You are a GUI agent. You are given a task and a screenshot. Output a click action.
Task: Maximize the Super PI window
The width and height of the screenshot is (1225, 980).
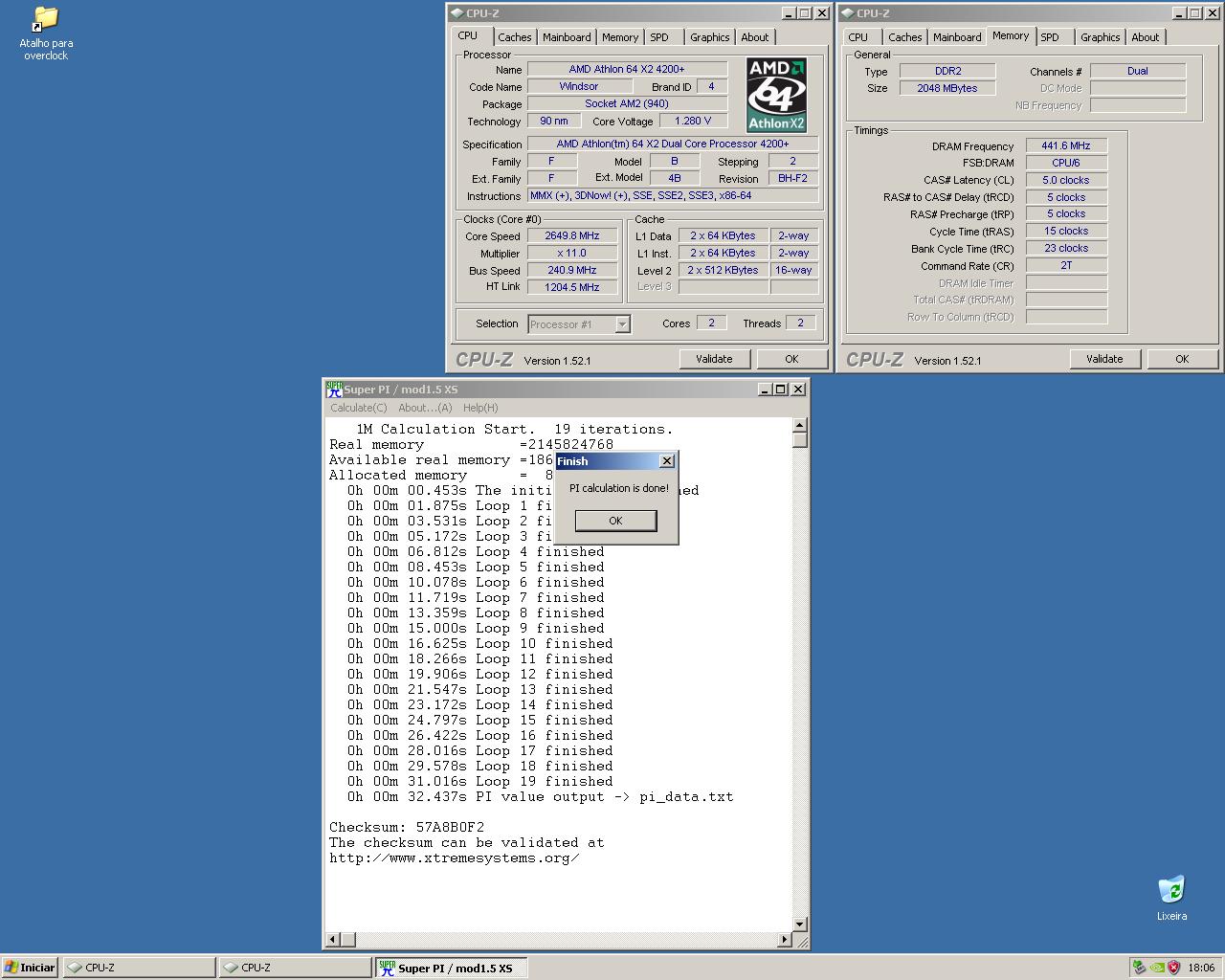781,390
